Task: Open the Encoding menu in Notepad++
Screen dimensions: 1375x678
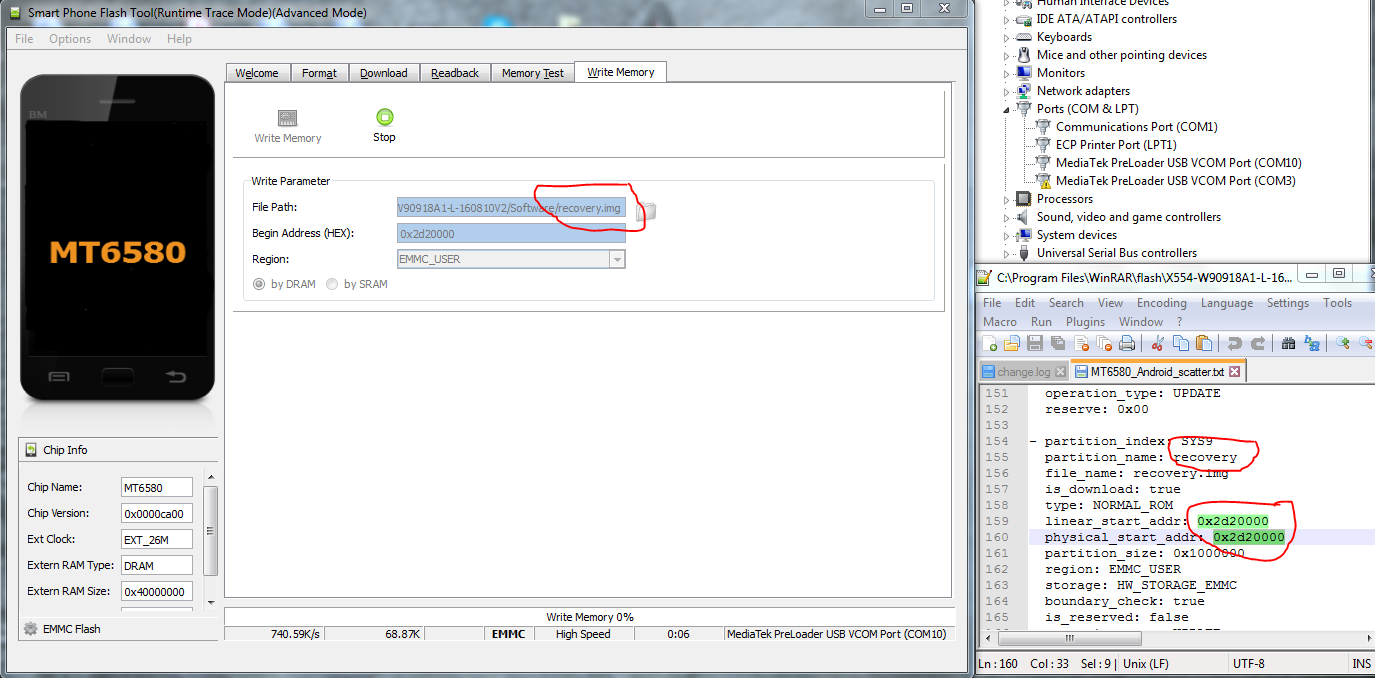Action: (x=1161, y=303)
